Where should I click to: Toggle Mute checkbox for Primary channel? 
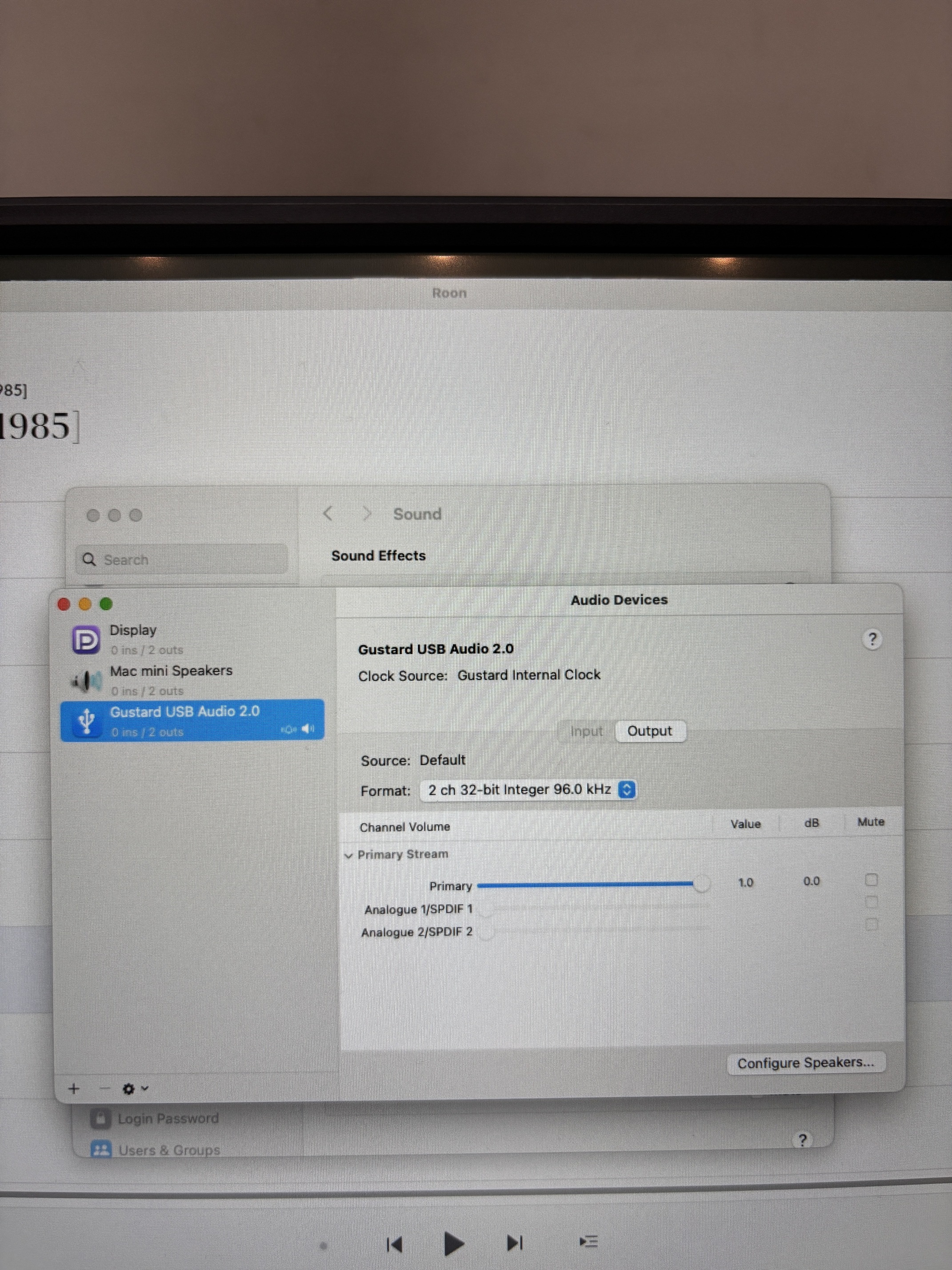coord(871,880)
